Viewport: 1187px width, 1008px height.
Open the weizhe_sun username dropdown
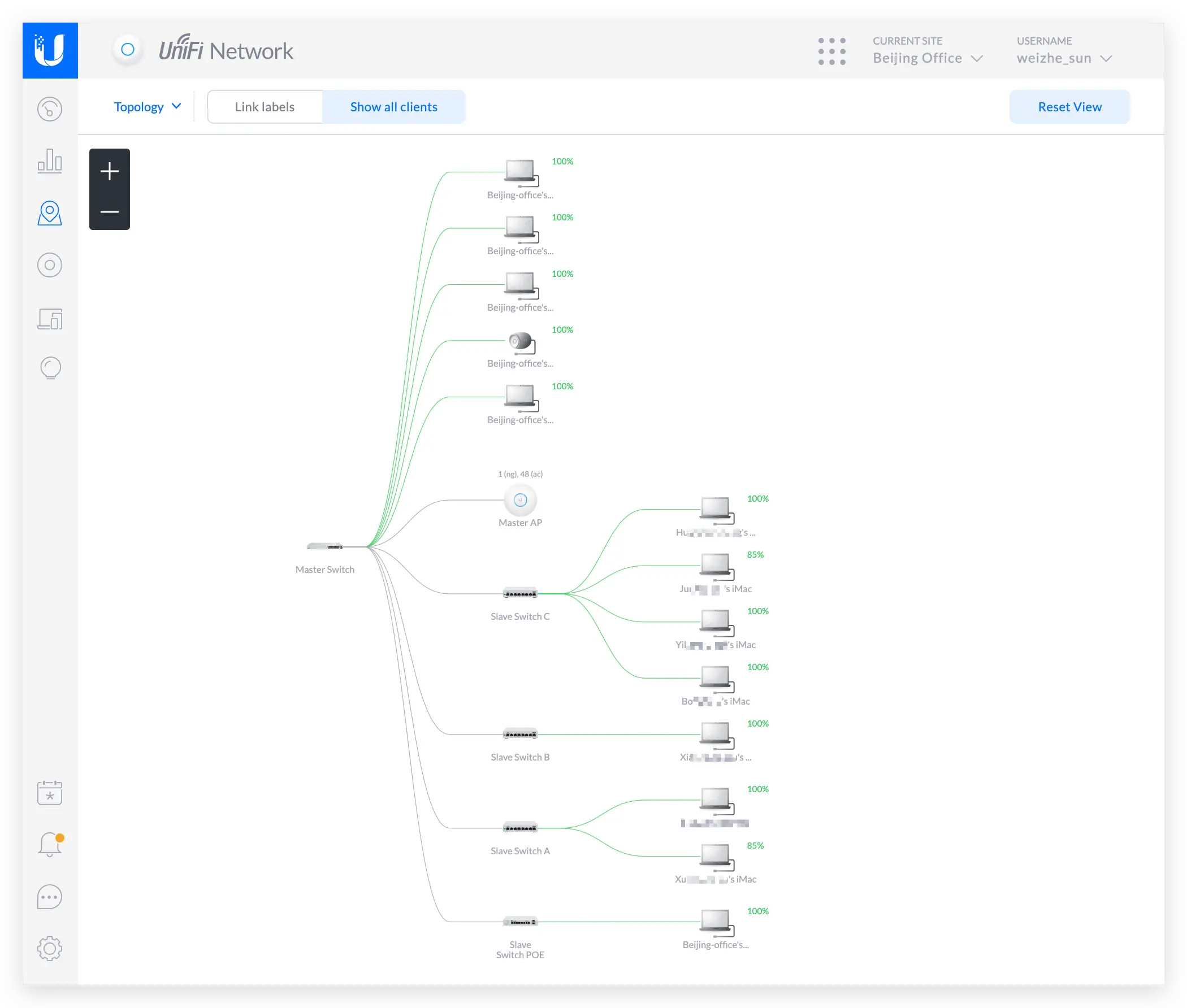[x=1064, y=58]
